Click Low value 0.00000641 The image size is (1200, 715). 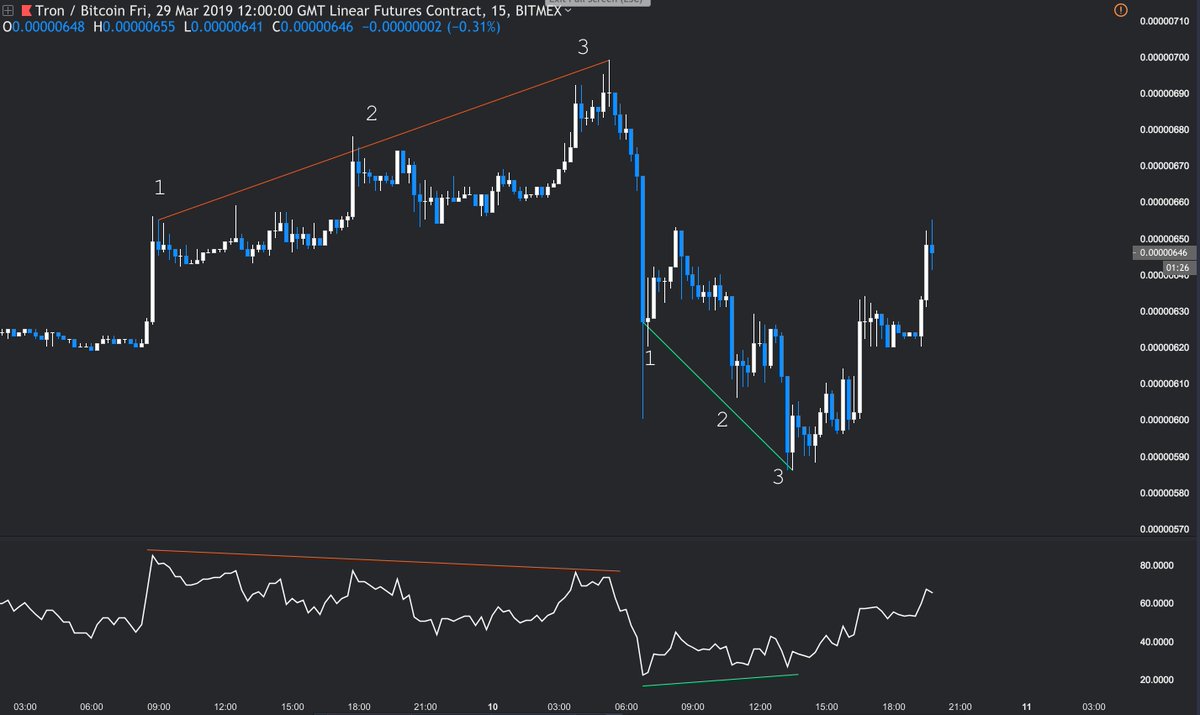coord(224,28)
